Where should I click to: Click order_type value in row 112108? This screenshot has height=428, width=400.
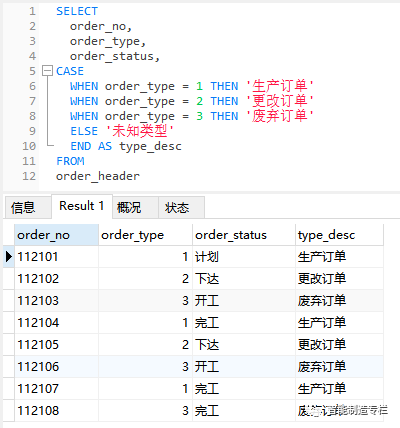(145, 411)
